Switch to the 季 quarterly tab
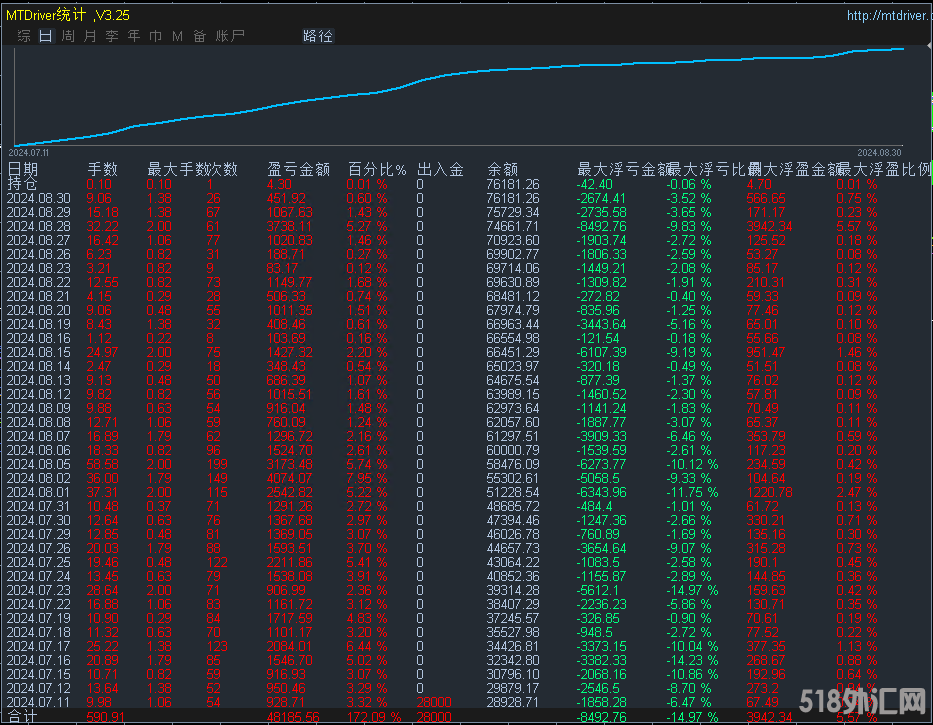Viewport: 933px width, 725px height. coord(112,36)
